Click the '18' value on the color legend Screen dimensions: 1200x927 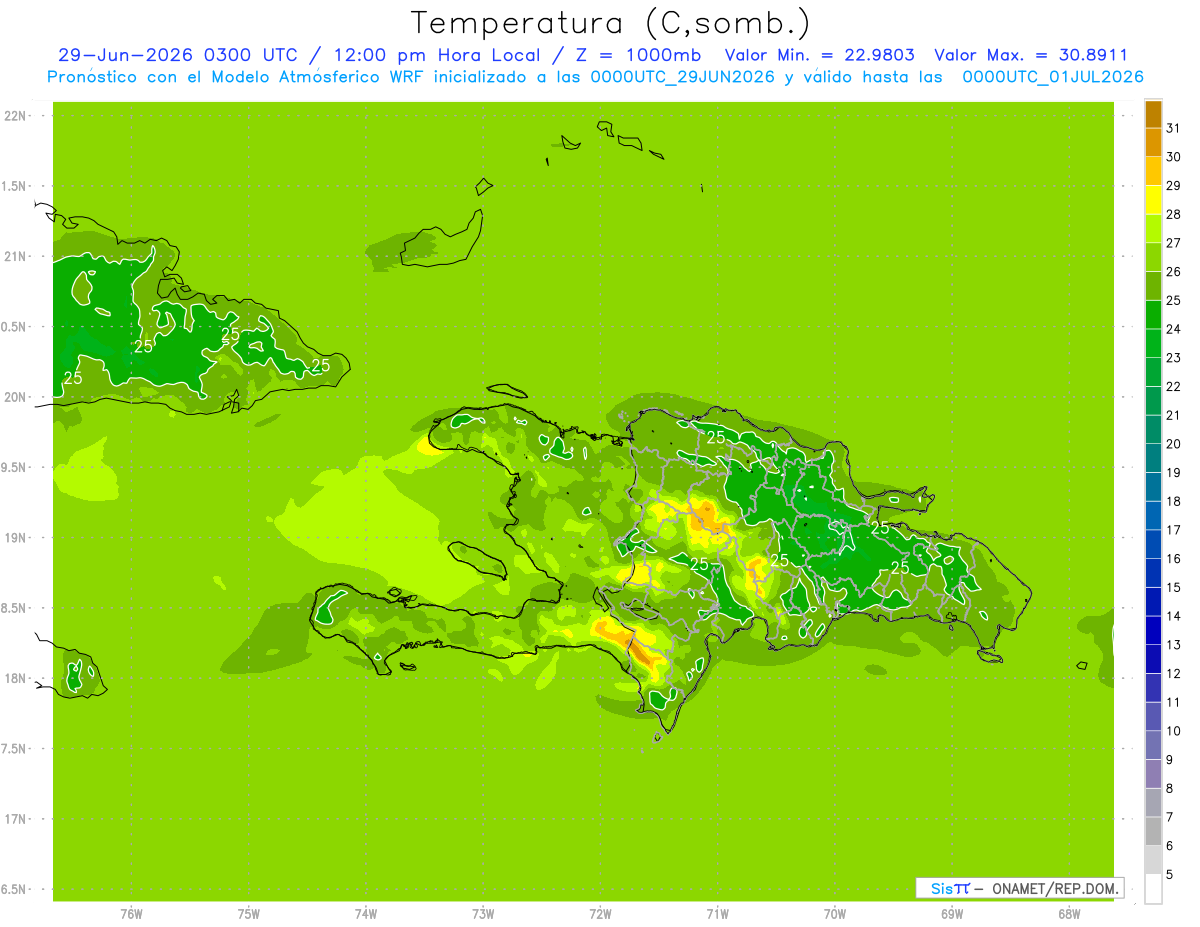(x=1174, y=501)
